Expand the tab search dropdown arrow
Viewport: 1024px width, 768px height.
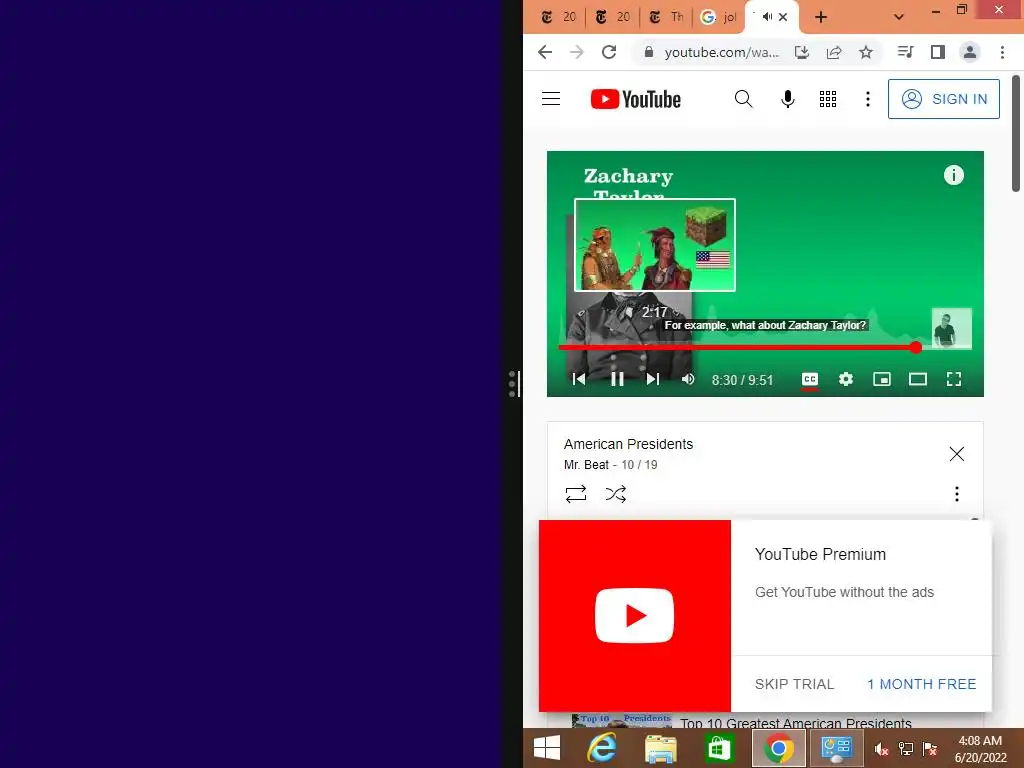[x=899, y=17]
